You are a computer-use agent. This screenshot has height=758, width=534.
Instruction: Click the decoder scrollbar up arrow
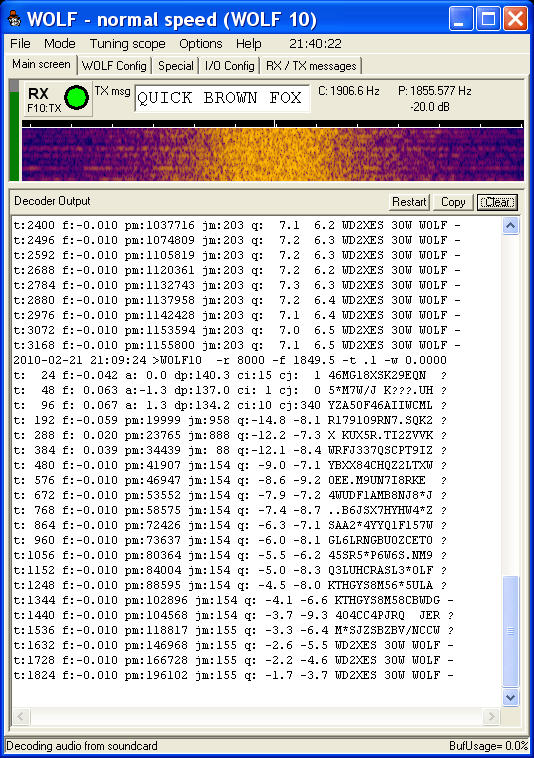(511, 225)
